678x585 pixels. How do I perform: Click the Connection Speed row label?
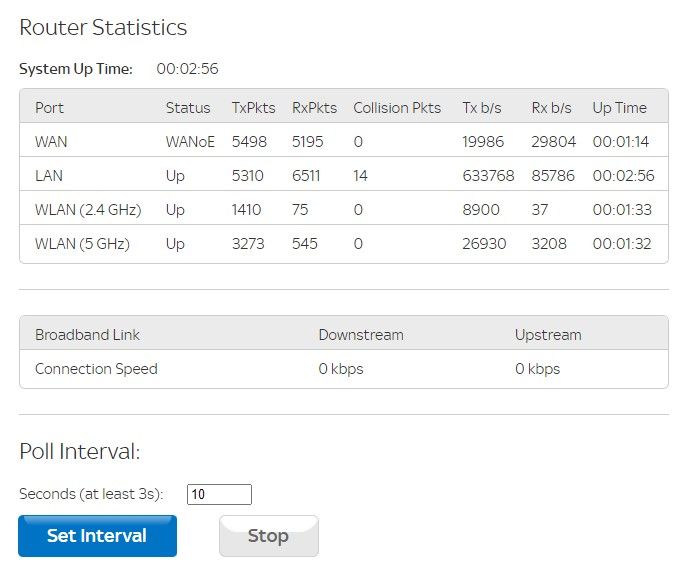[x=96, y=369]
